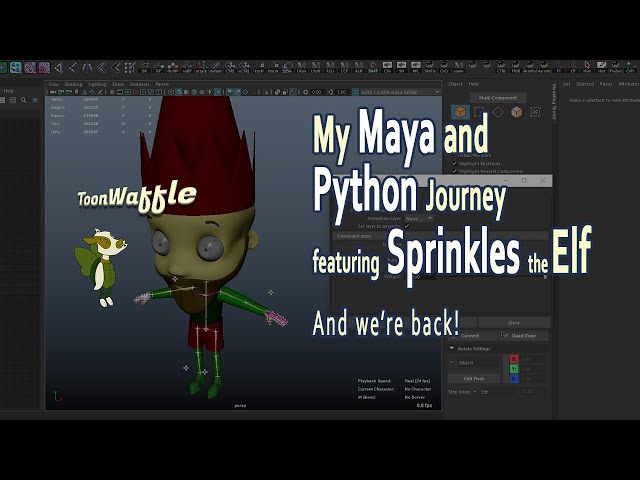Open the viewport Show menu
The image size is (640, 480).
click(x=118, y=84)
